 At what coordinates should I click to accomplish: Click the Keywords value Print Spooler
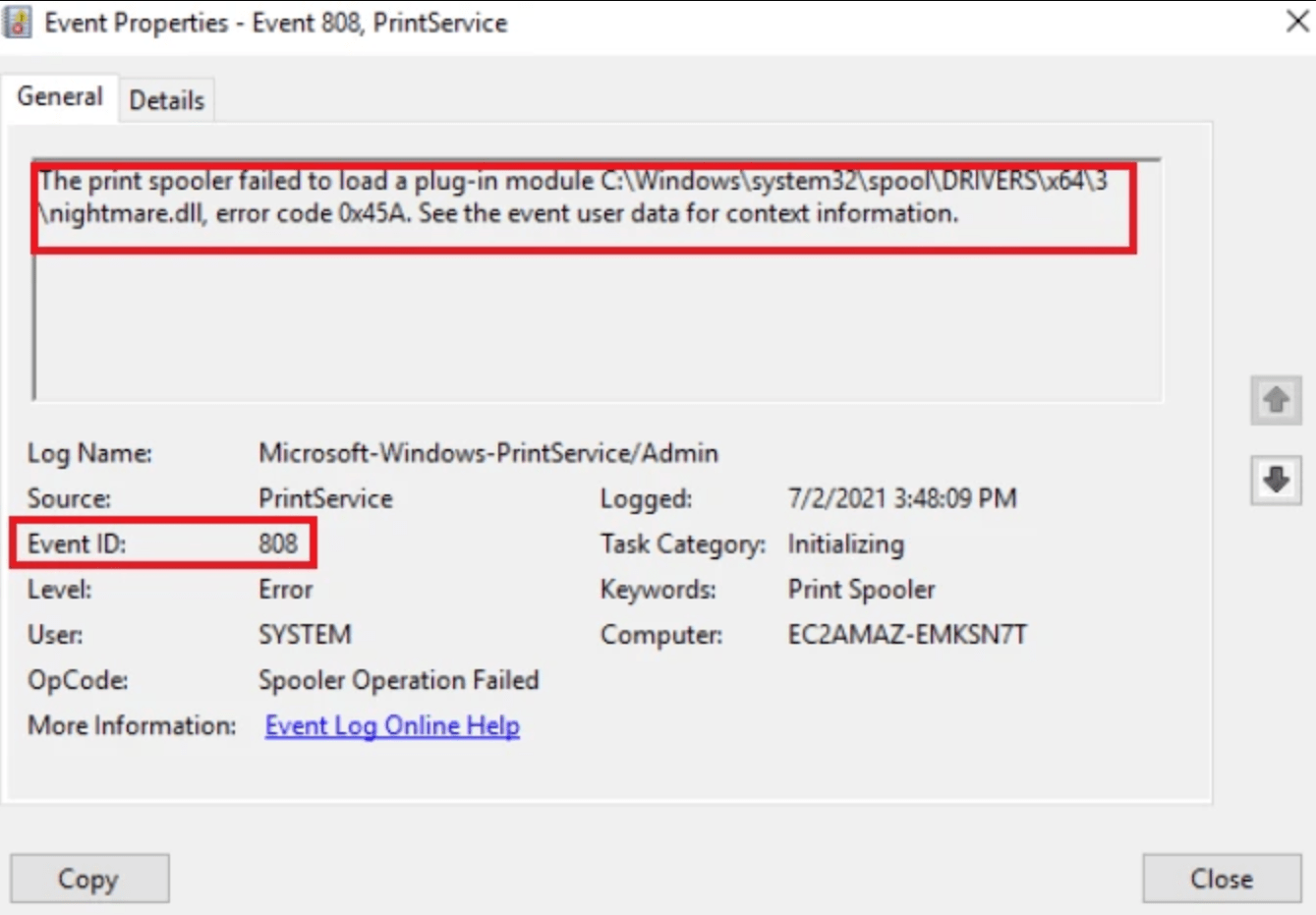click(x=861, y=589)
